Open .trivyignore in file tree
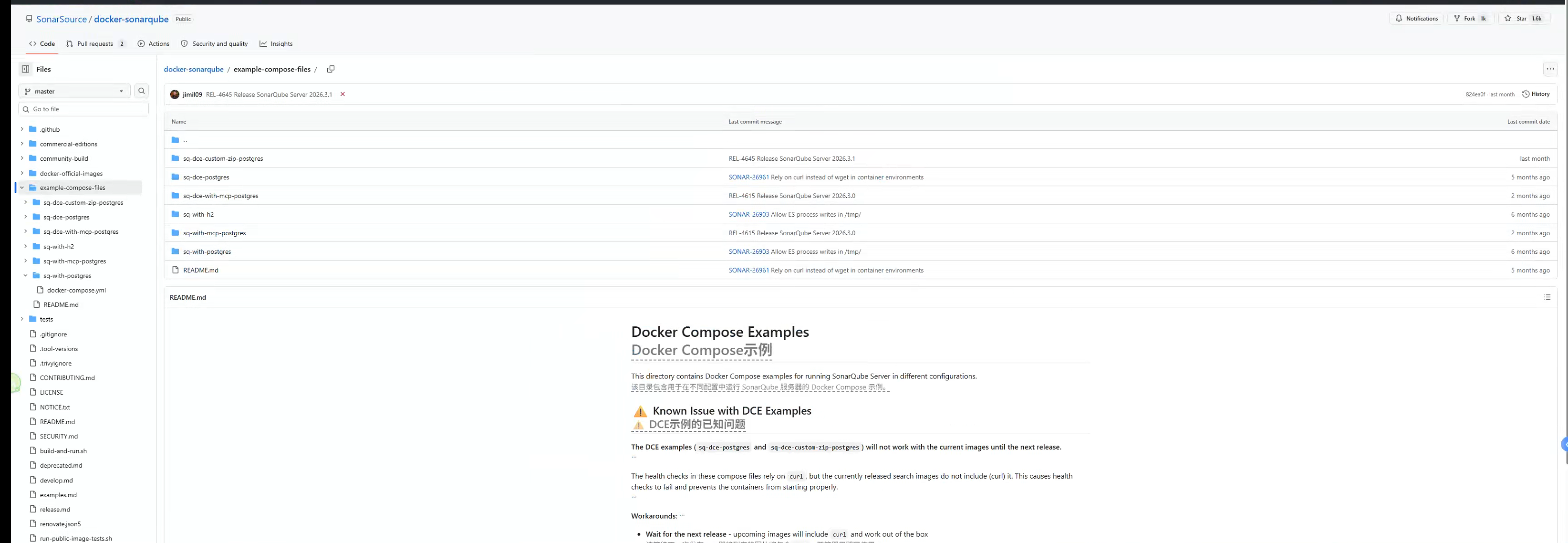Image resolution: width=1568 pixels, height=543 pixels. coord(55,363)
